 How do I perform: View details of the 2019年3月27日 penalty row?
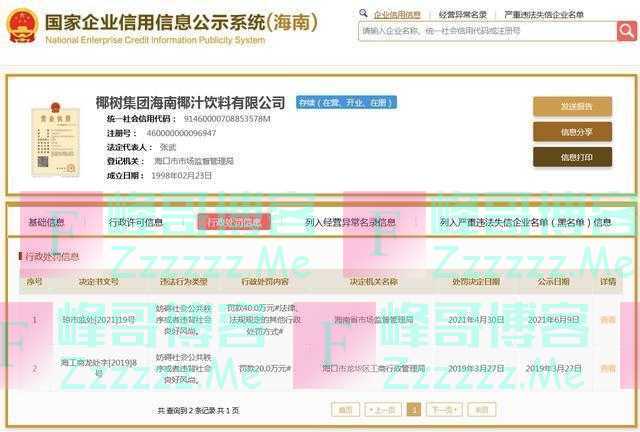coord(607,369)
